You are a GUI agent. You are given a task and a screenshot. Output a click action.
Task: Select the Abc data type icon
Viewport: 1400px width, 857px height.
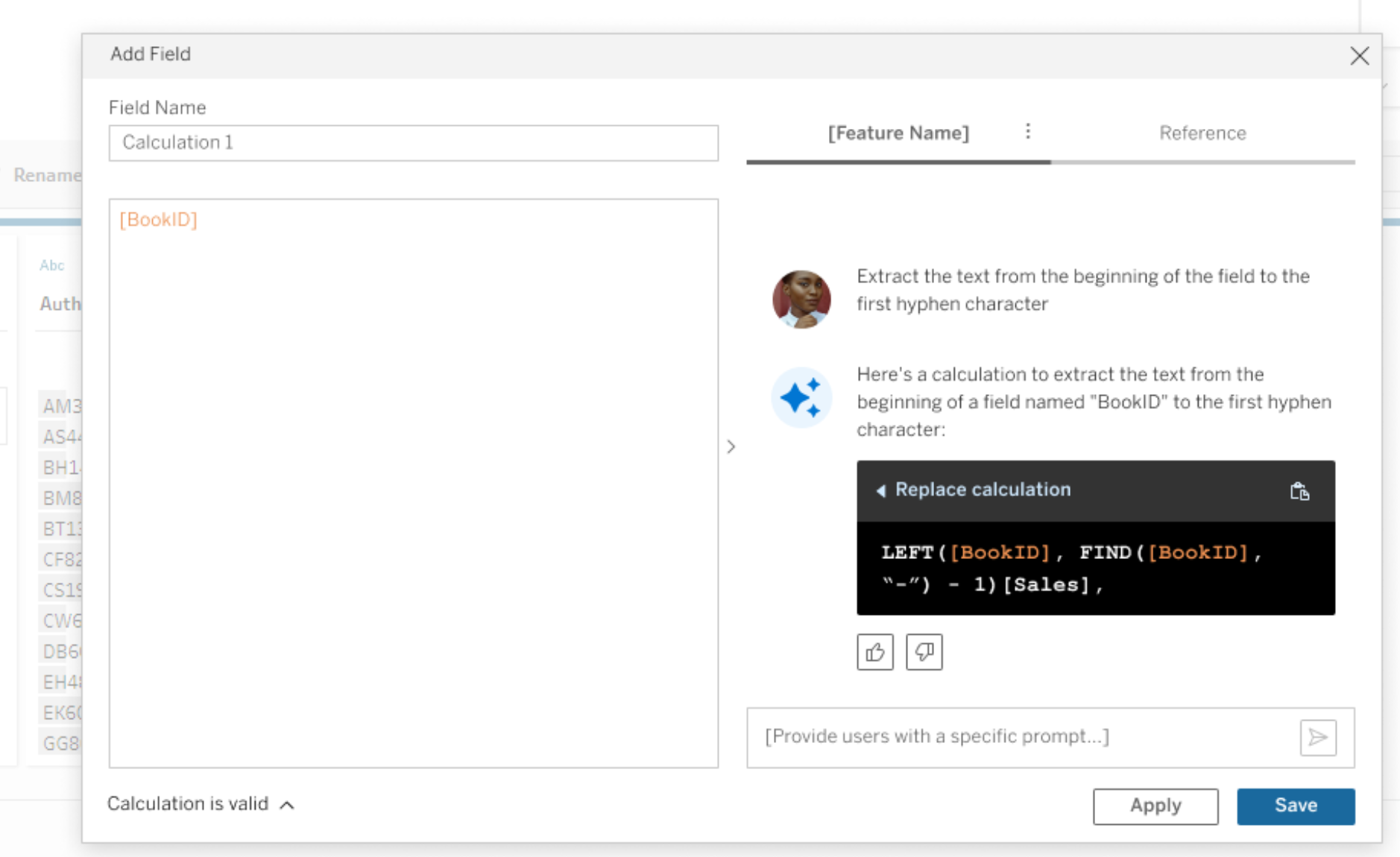click(52, 265)
